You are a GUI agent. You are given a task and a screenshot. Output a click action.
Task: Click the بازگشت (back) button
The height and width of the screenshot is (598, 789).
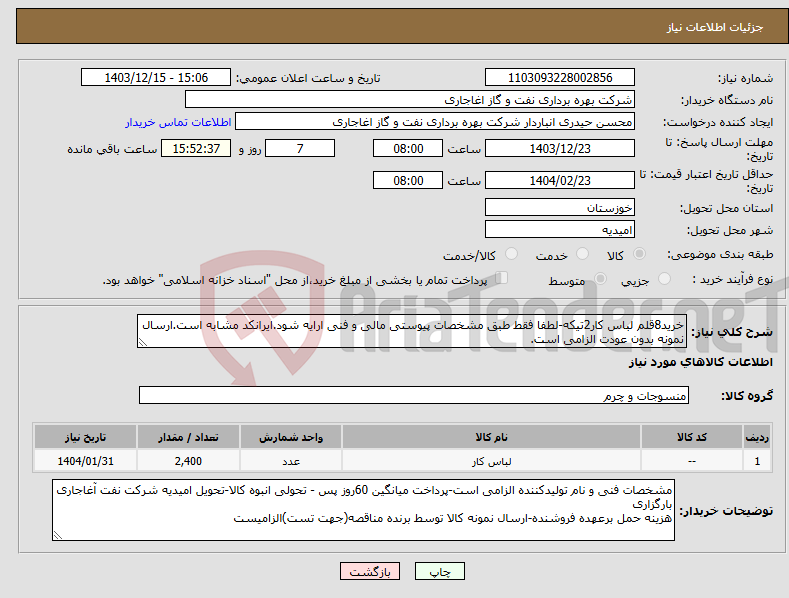pyautogui.click(x=370, y=571)
